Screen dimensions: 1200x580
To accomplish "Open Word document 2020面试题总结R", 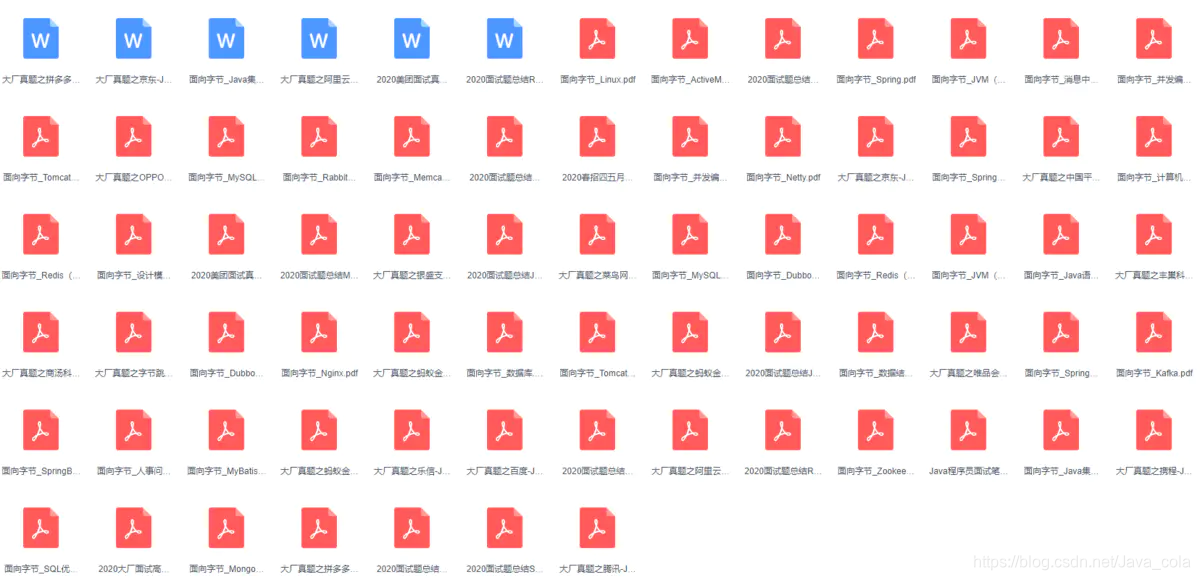I will tap(505, 39).
